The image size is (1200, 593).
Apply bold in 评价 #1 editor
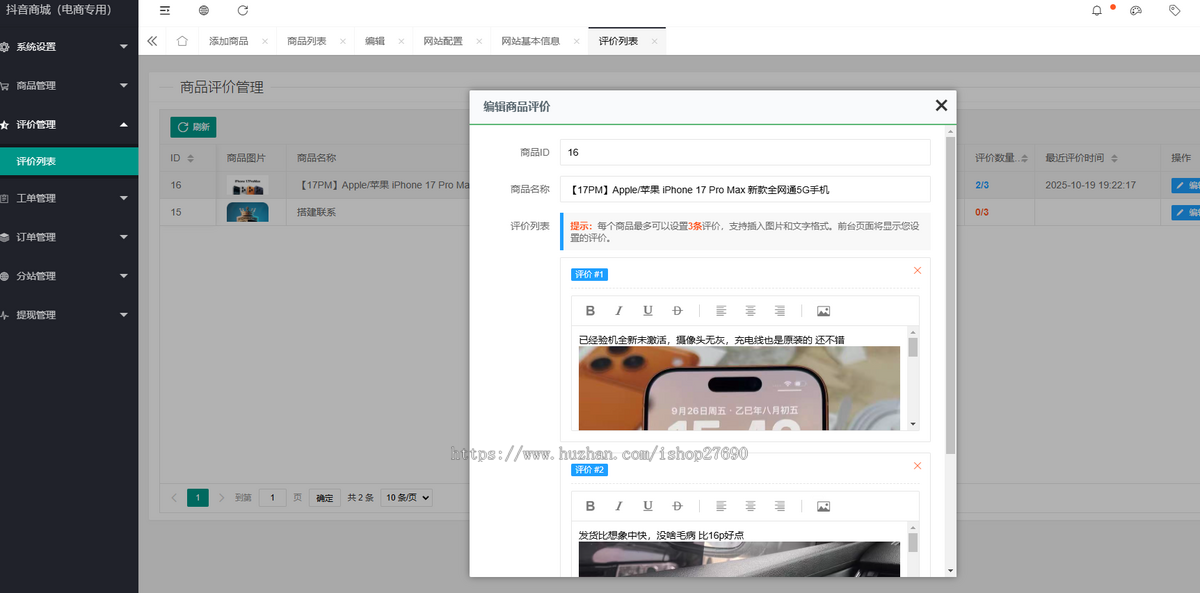(590, 311)
